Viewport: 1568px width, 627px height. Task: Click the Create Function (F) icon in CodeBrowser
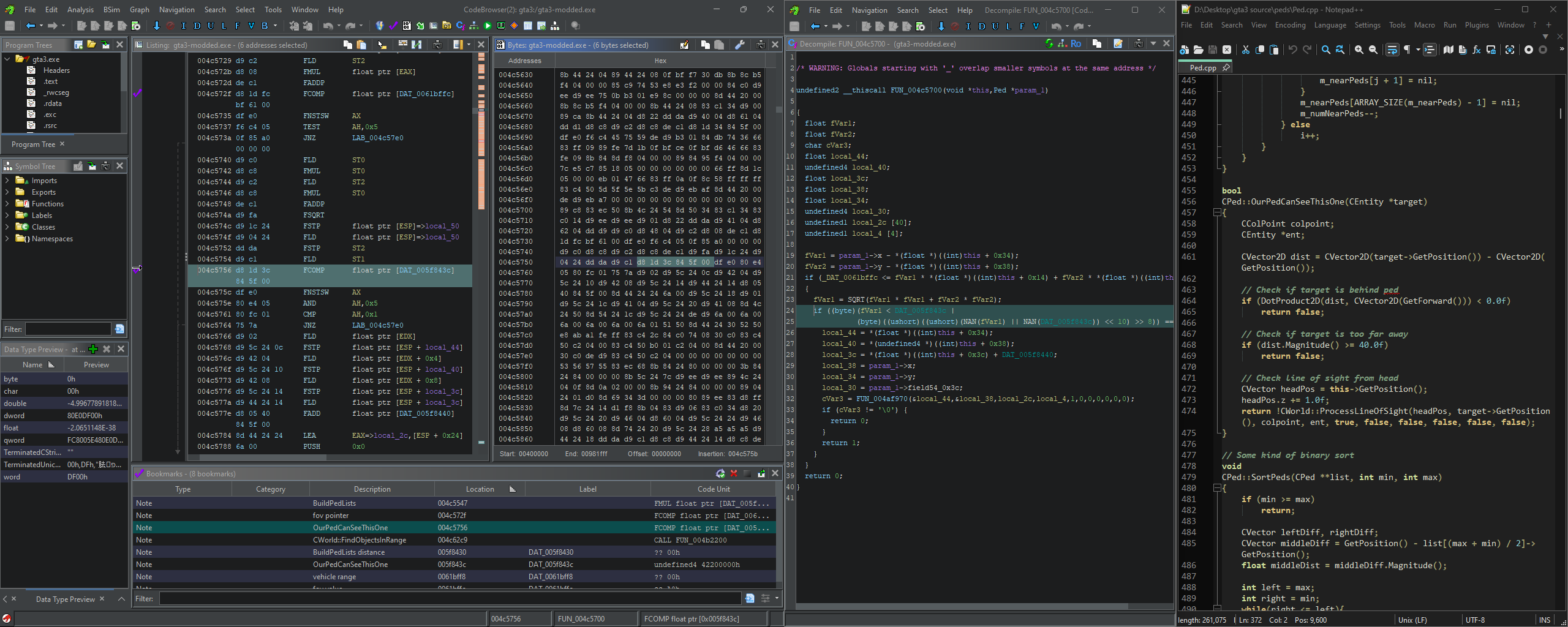click(x=237, y=26)
